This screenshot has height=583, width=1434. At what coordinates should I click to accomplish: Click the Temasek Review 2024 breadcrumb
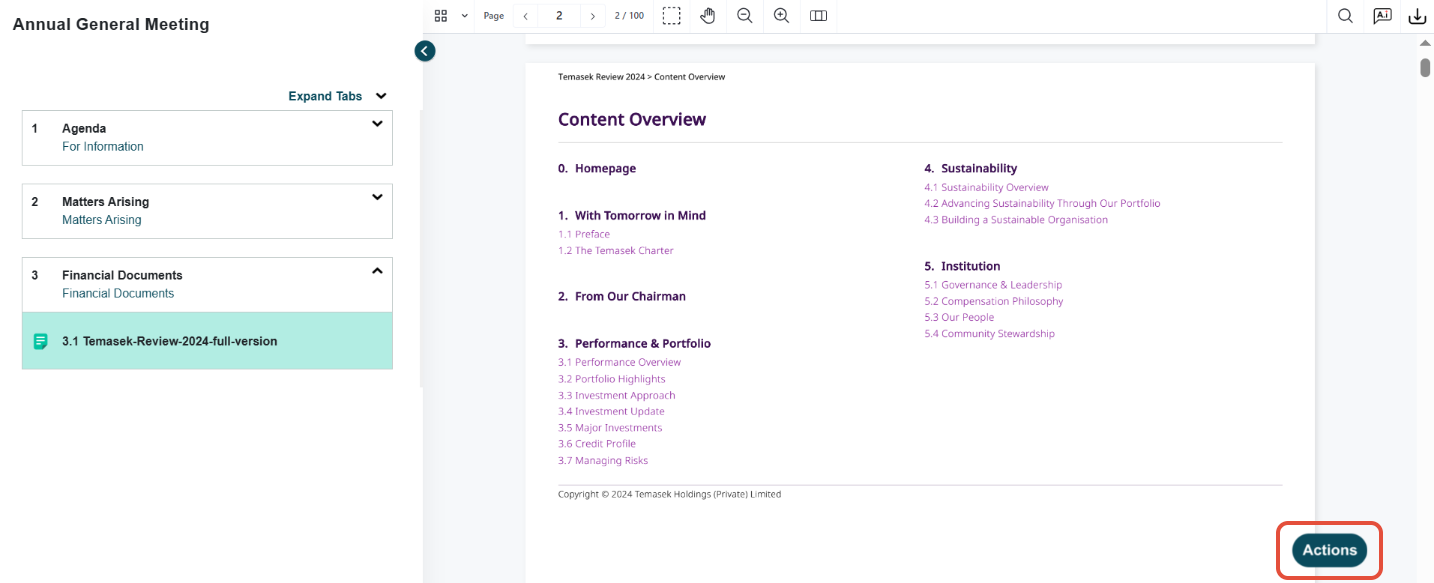pyautogui.click(x=601, y=77)
